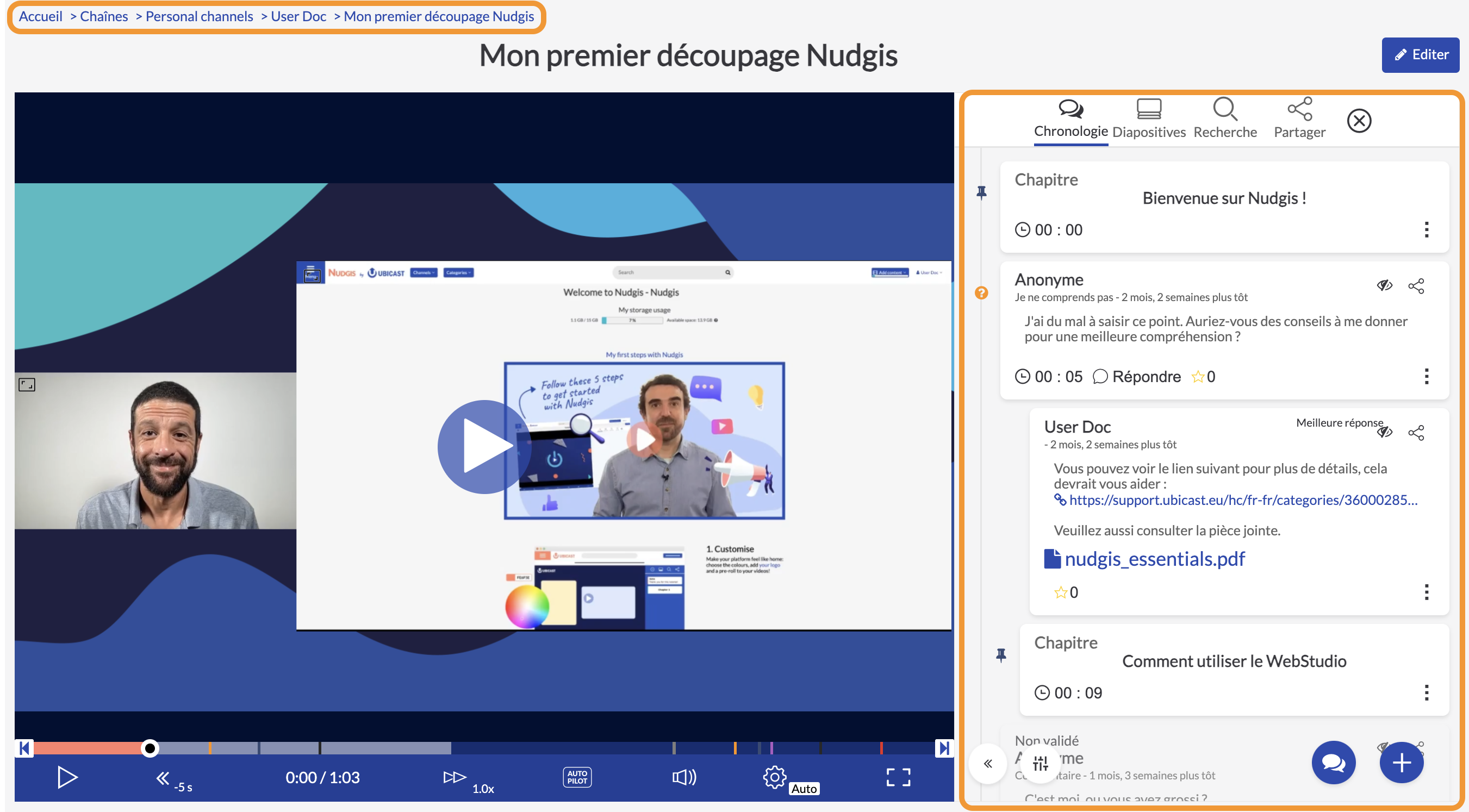Jump to previous chapter marker icon
The width and height of the screenshot is (1469, 812).
(x=24, y=748)
